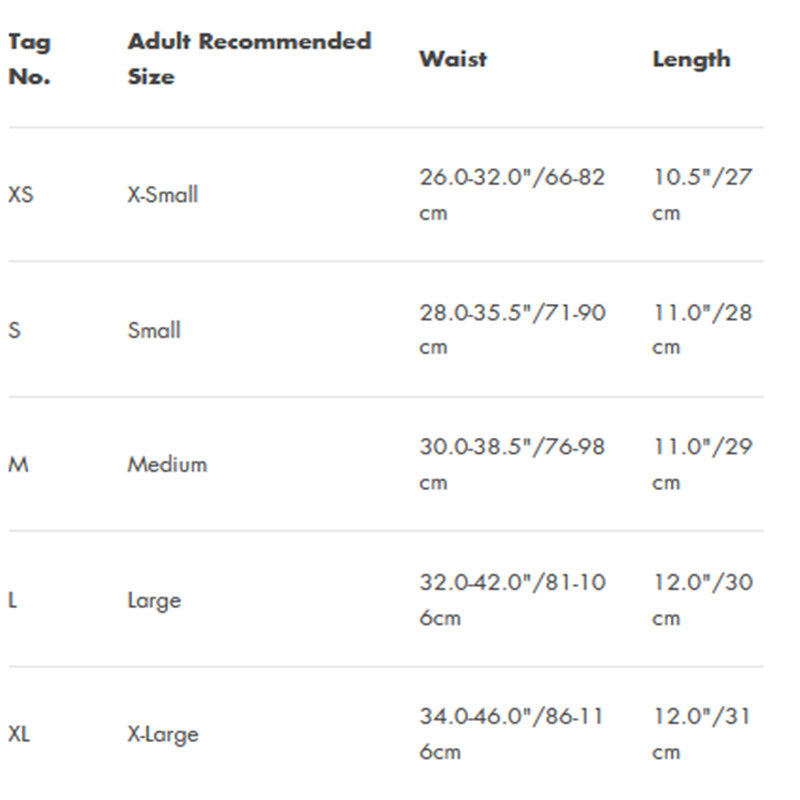Screen dimensions: 800x800
Task: Click the Adult Recommended Size header
Action: [249, 59]
